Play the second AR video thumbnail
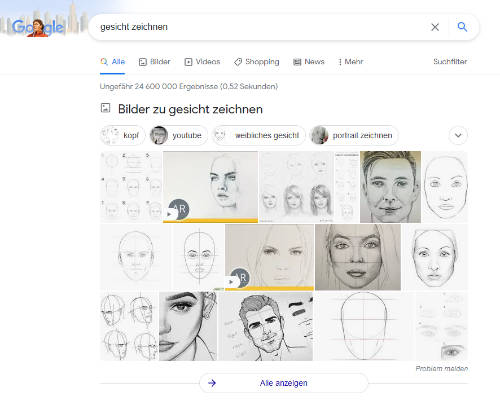This screenshot has width=500, height=405. [x=269, y=257]
